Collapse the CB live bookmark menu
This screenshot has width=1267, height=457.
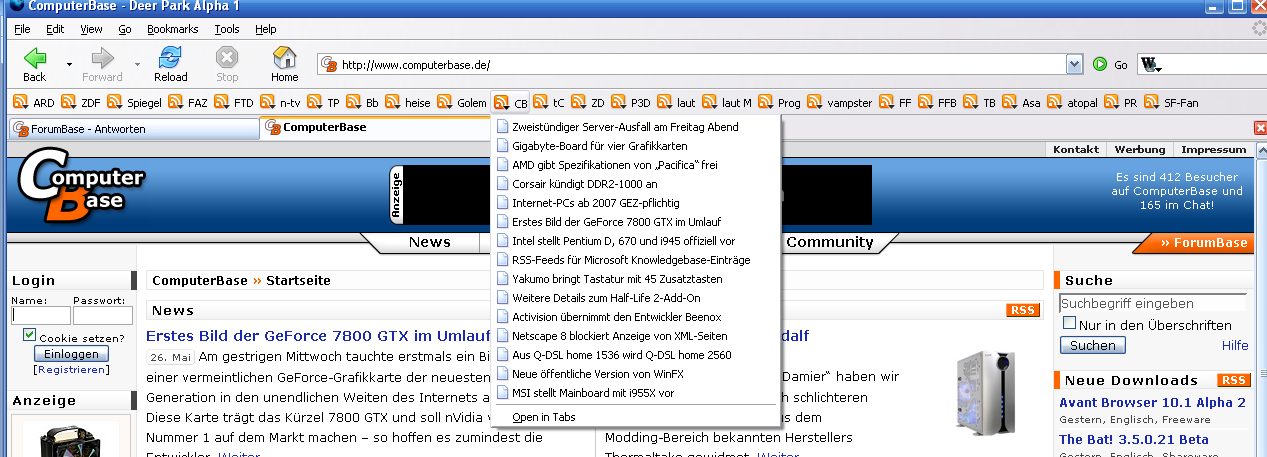point(511,102)
